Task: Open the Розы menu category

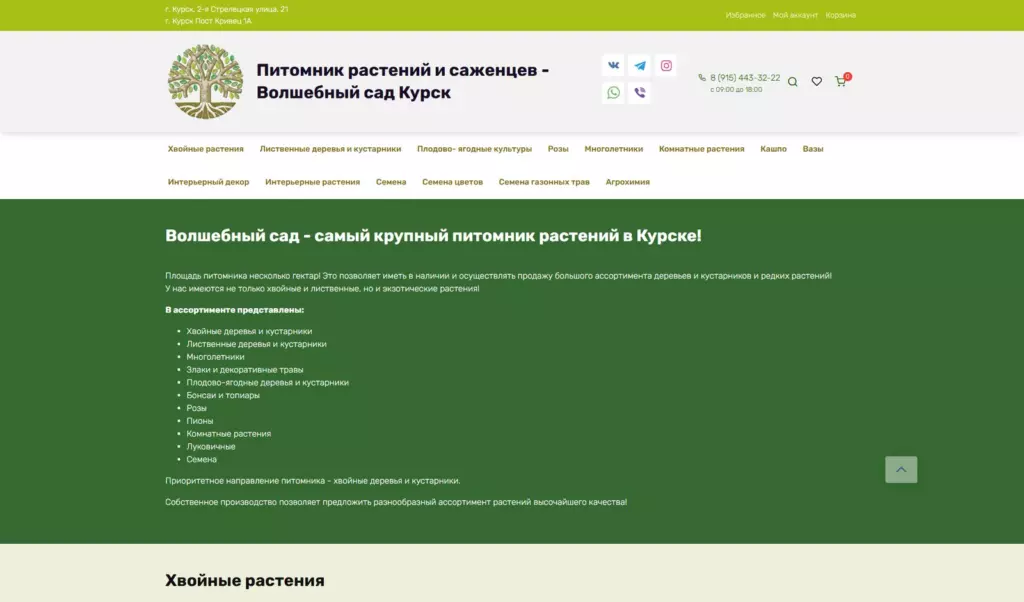Action: tap(558, 149)
